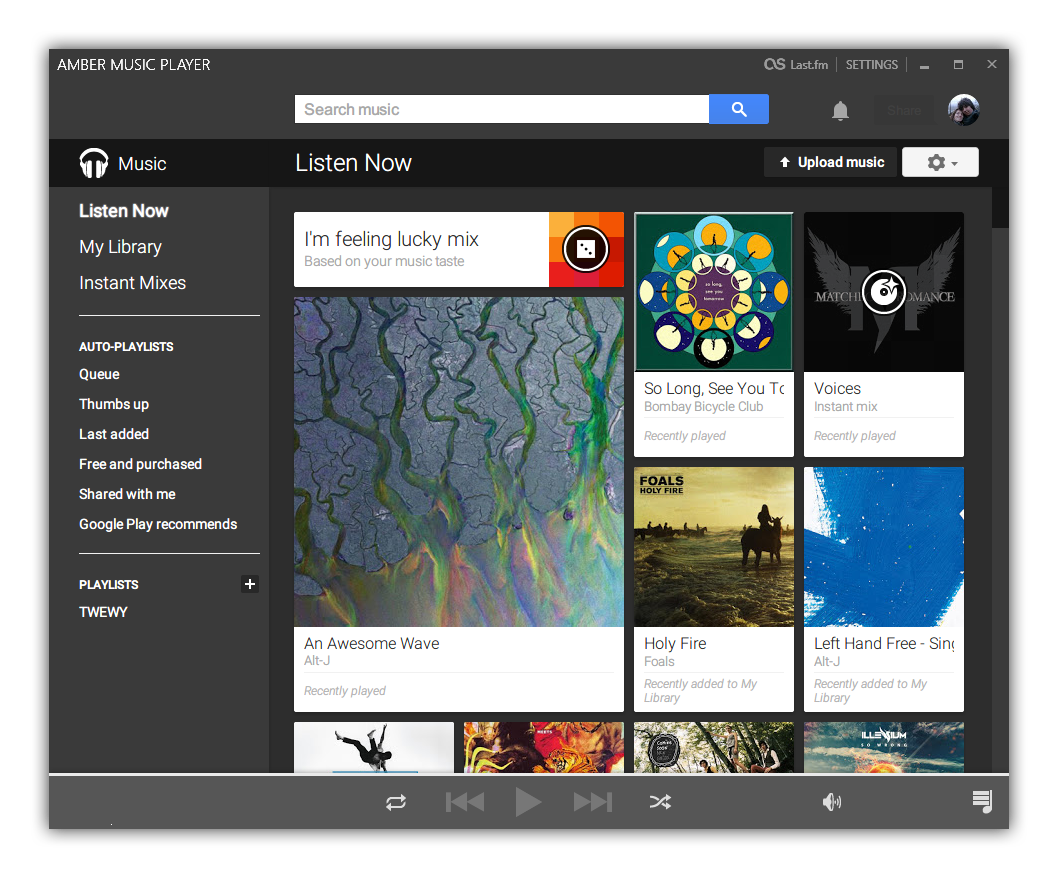Click the Foals artist name
The width and height of the screenshot is (1058, 878).
point(659,661)
